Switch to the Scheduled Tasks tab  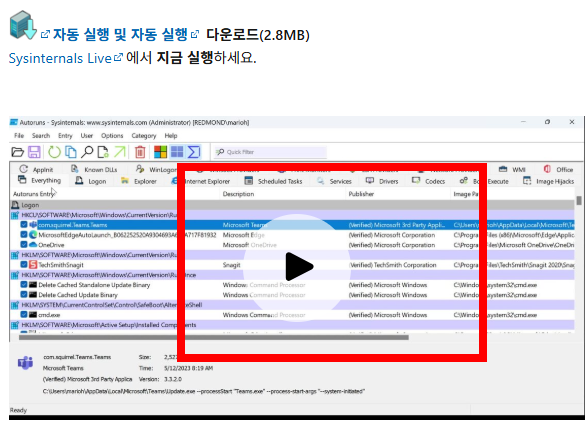(273, 181)
